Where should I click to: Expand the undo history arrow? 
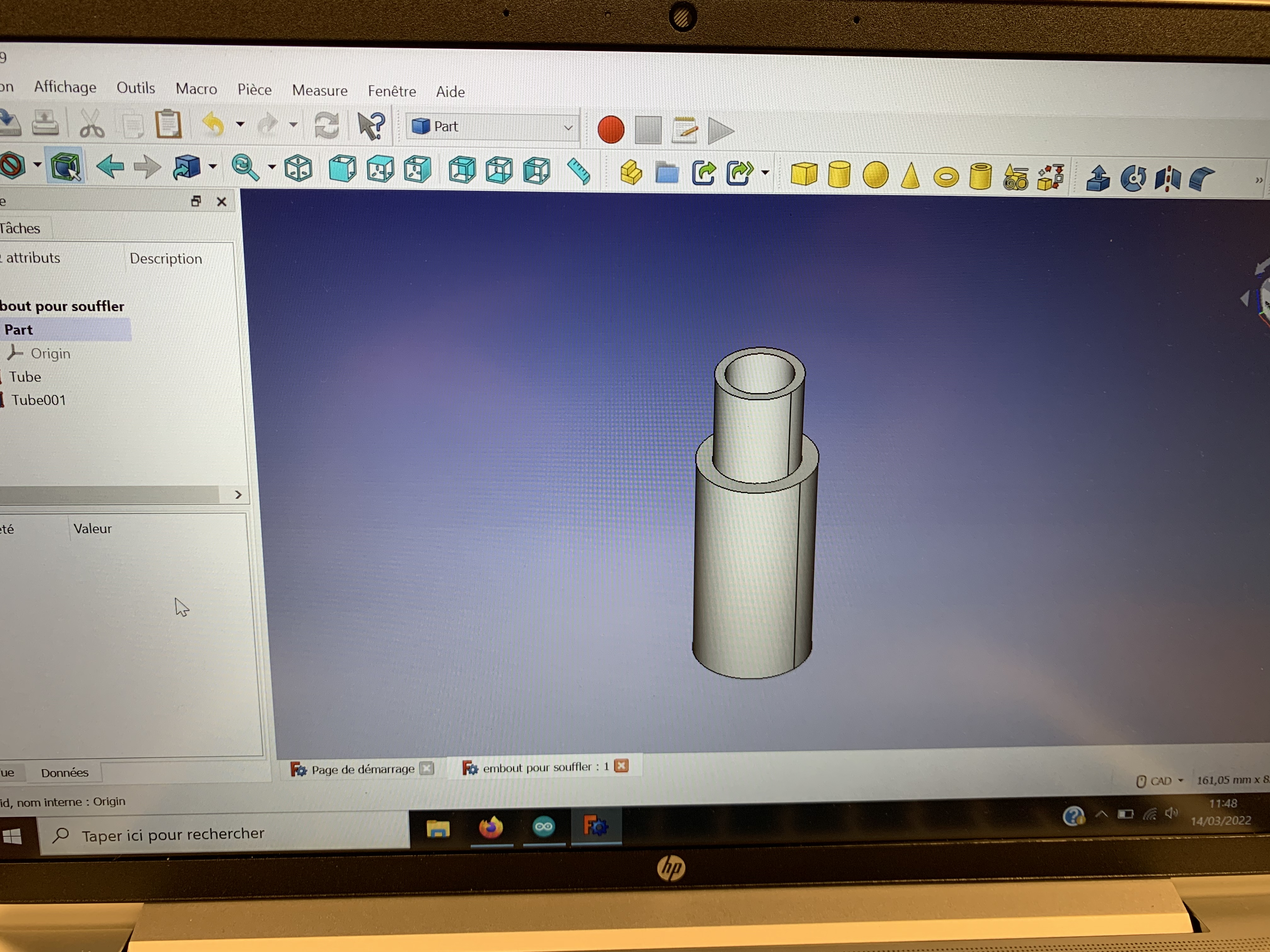[x=241, y=124]
